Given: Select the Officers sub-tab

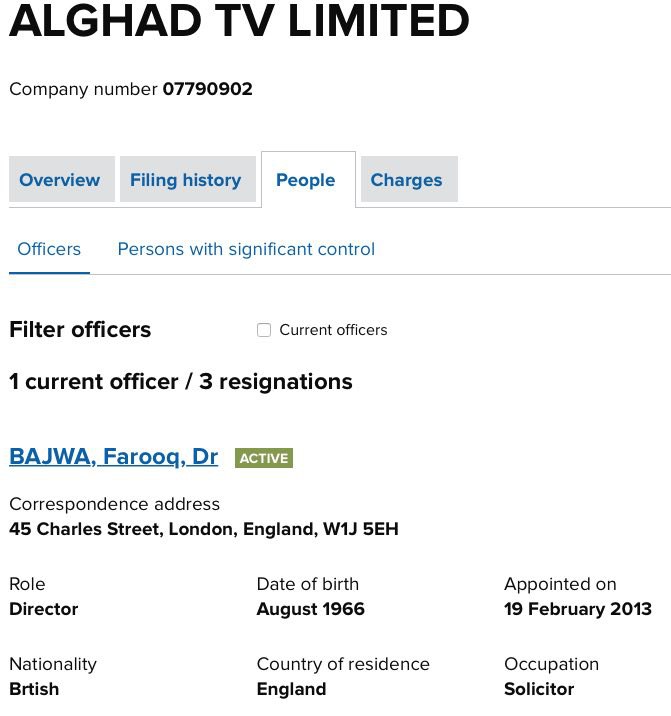Looking at the screenshot, I should click(x=49, y=249).
